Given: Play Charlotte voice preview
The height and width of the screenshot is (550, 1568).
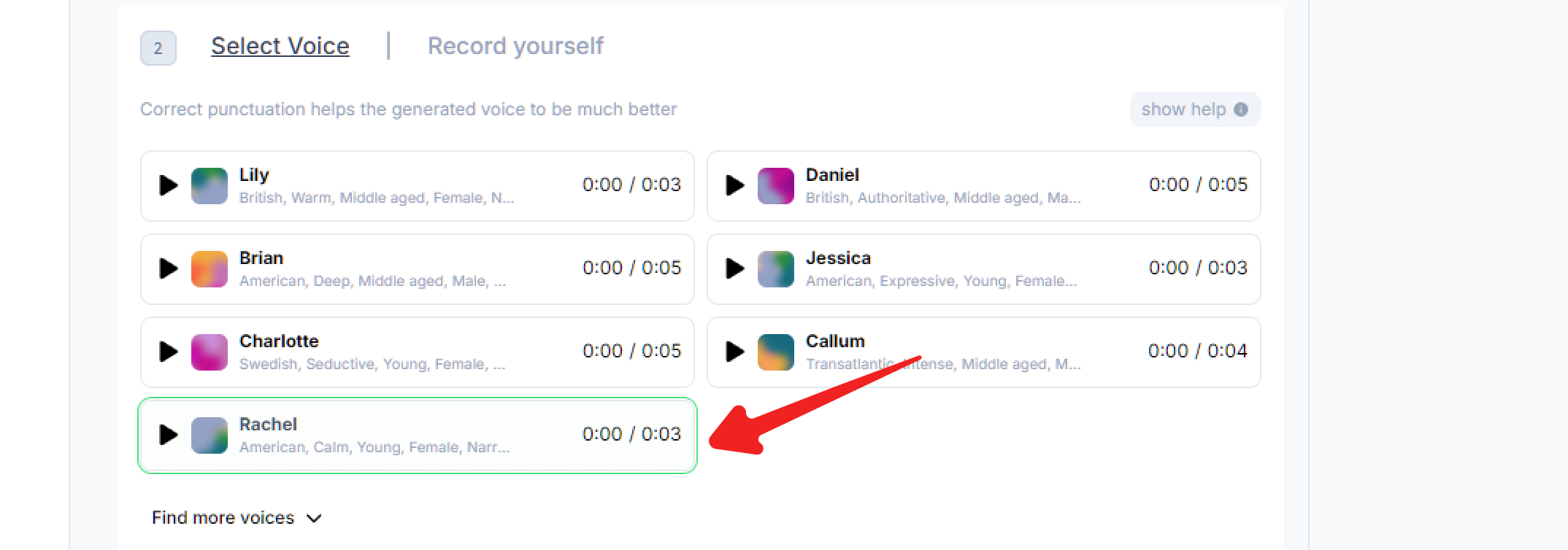Looking at the screenshot, I should pyautogui.click(x=169, y=352).
